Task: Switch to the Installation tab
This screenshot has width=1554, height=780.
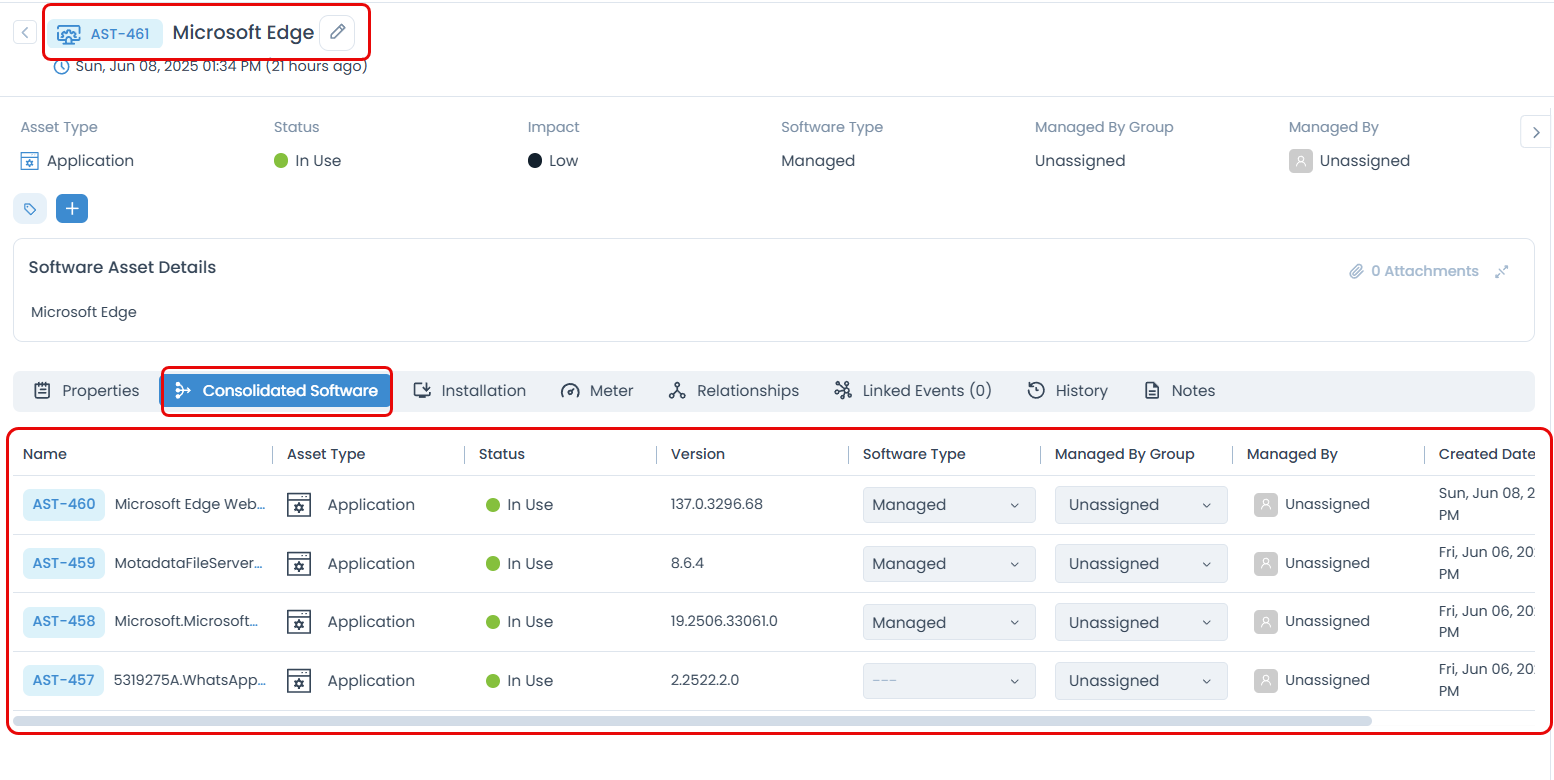Action: coord(470,390)
